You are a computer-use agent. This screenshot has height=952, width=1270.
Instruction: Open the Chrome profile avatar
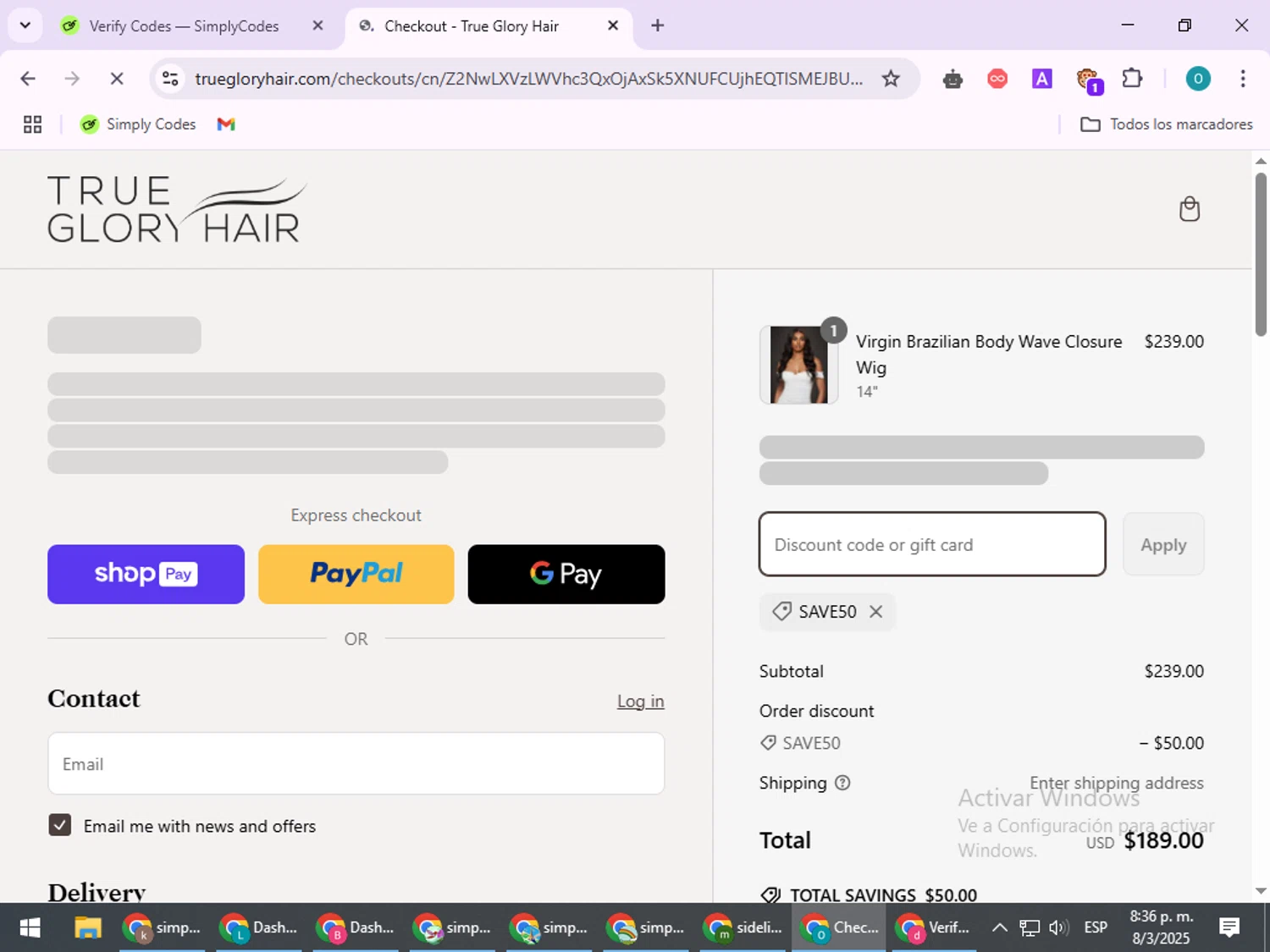(x=1197, y=79)
